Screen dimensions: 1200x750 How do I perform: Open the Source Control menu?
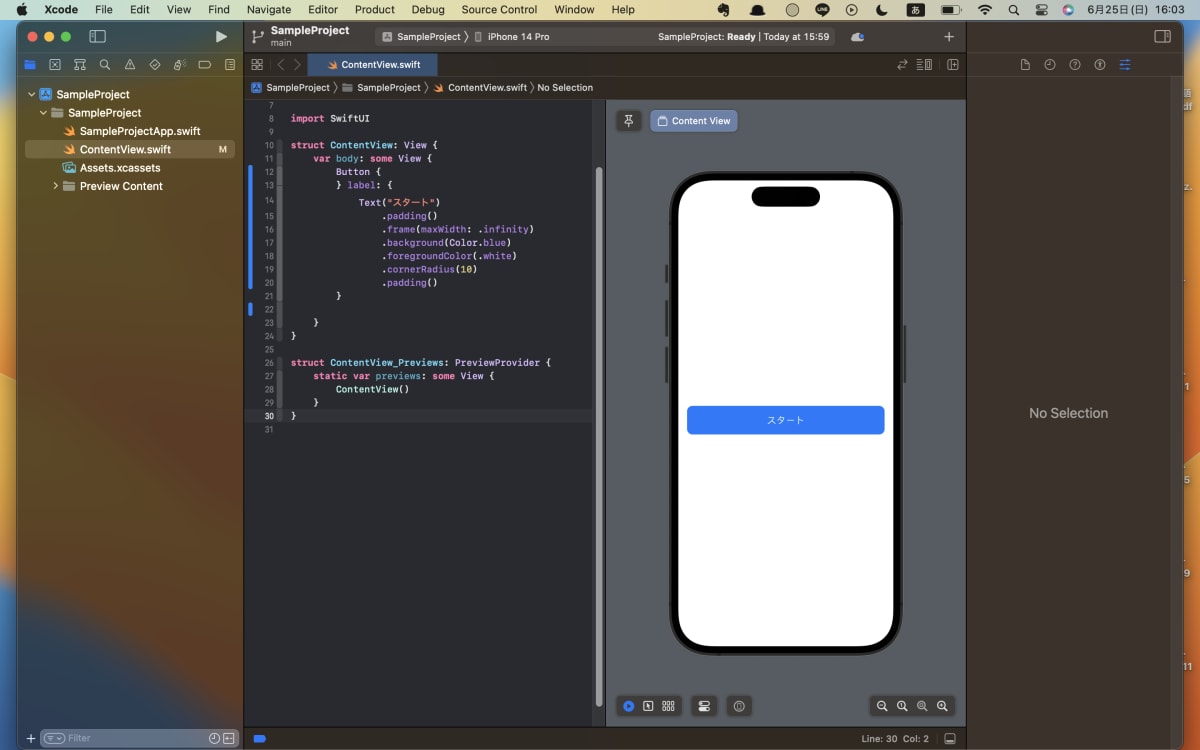[499, 9]
